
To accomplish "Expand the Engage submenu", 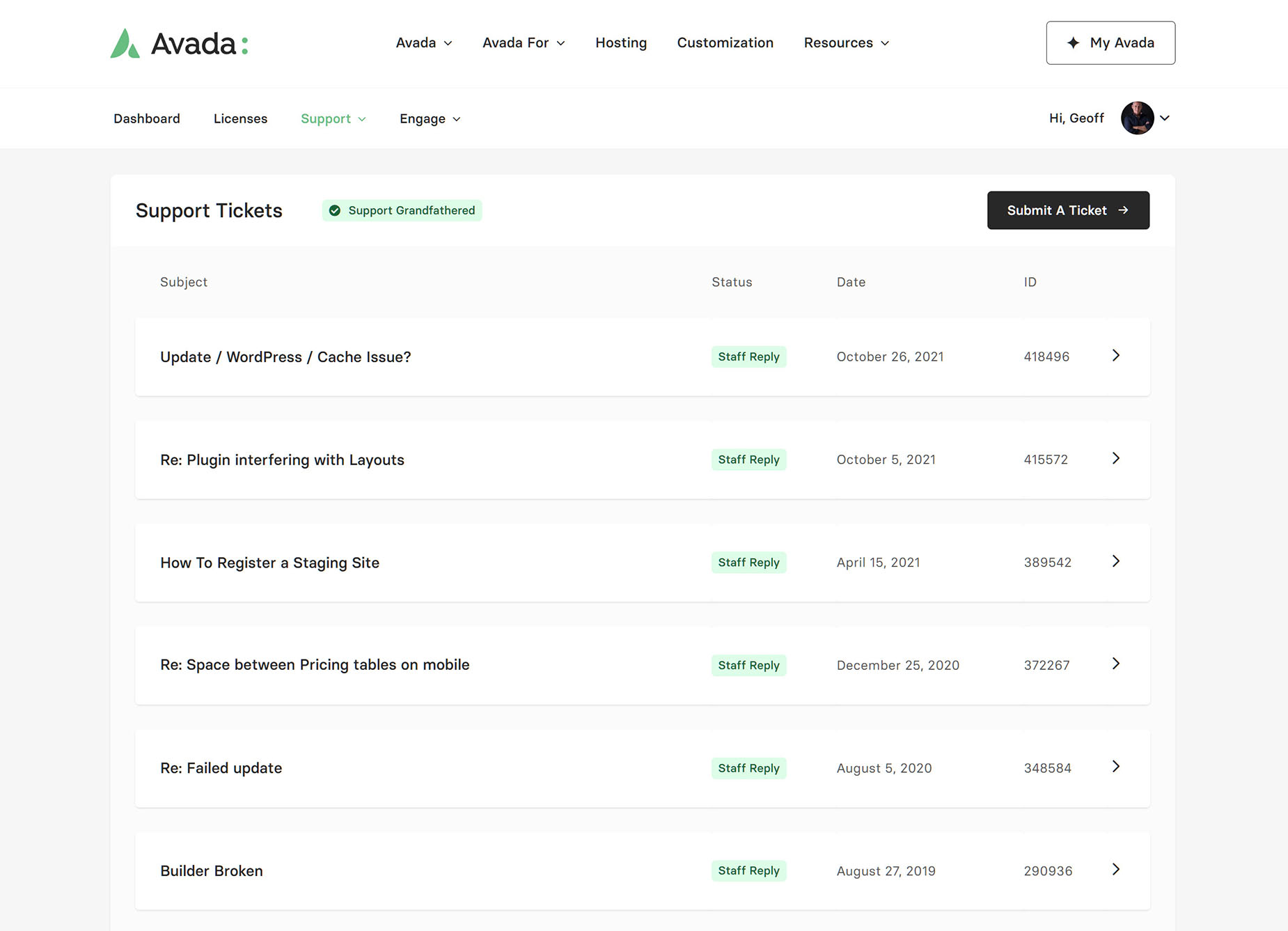I will pyautogui.click(x=430, y=118).
